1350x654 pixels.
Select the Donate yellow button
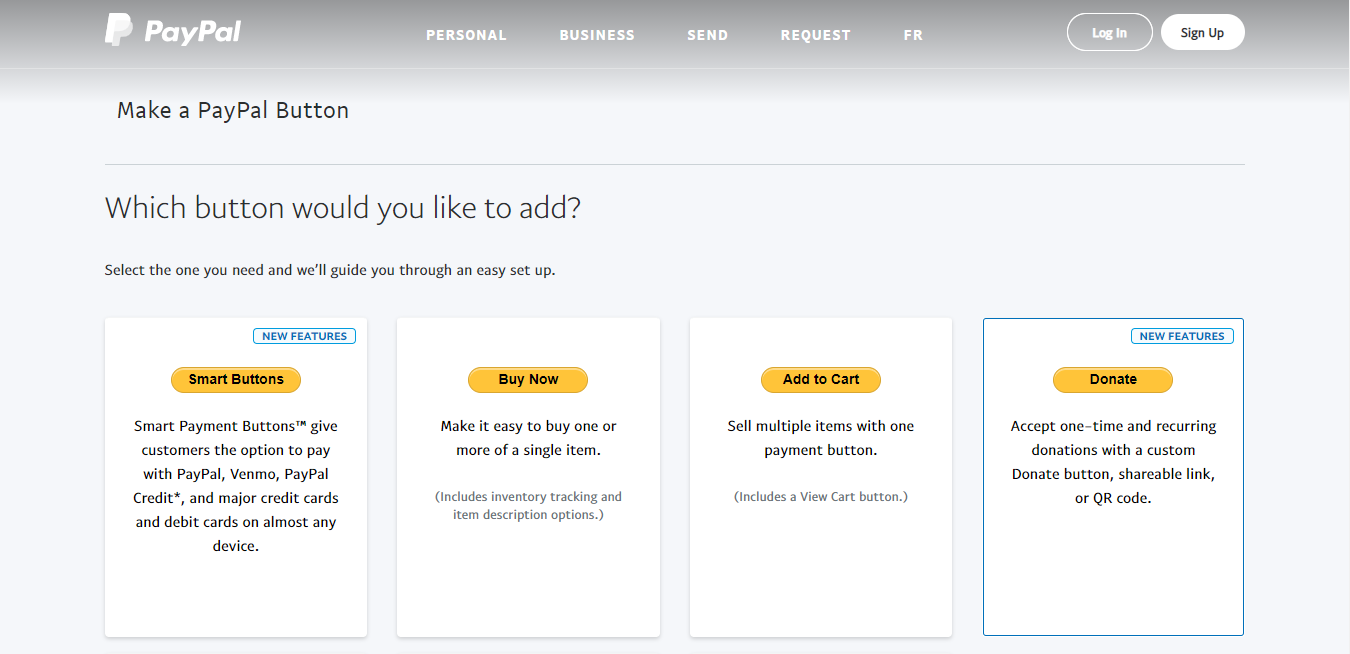point(1113,380)
